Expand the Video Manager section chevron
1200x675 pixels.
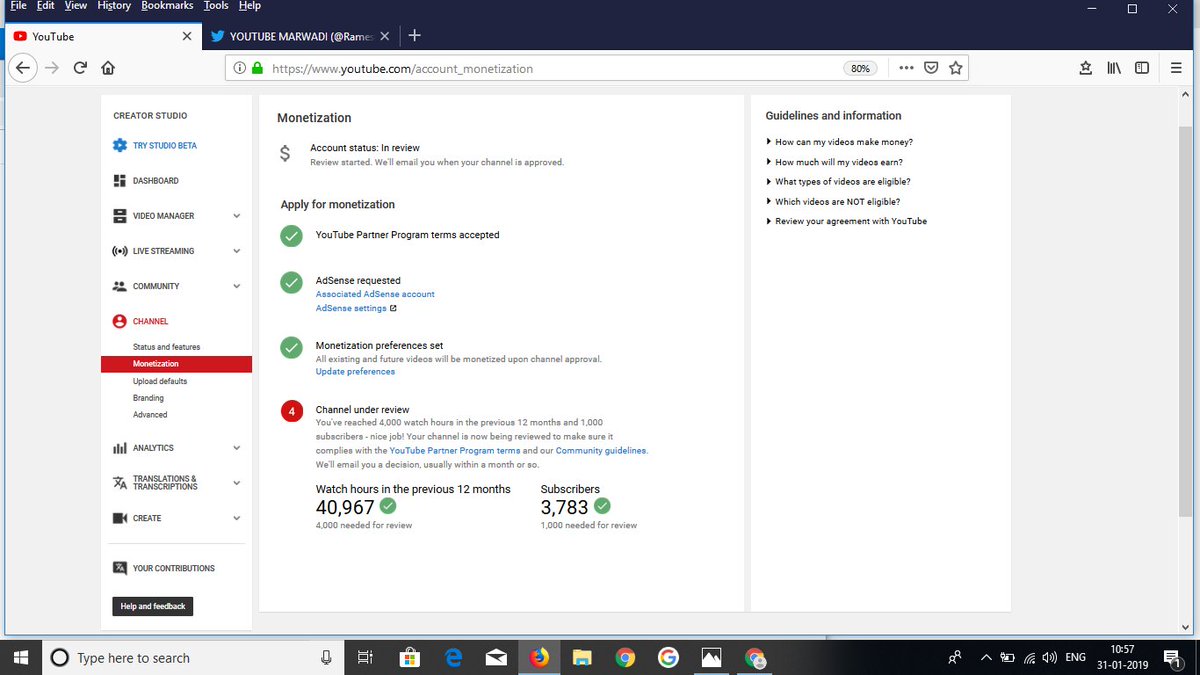[237, 216]
